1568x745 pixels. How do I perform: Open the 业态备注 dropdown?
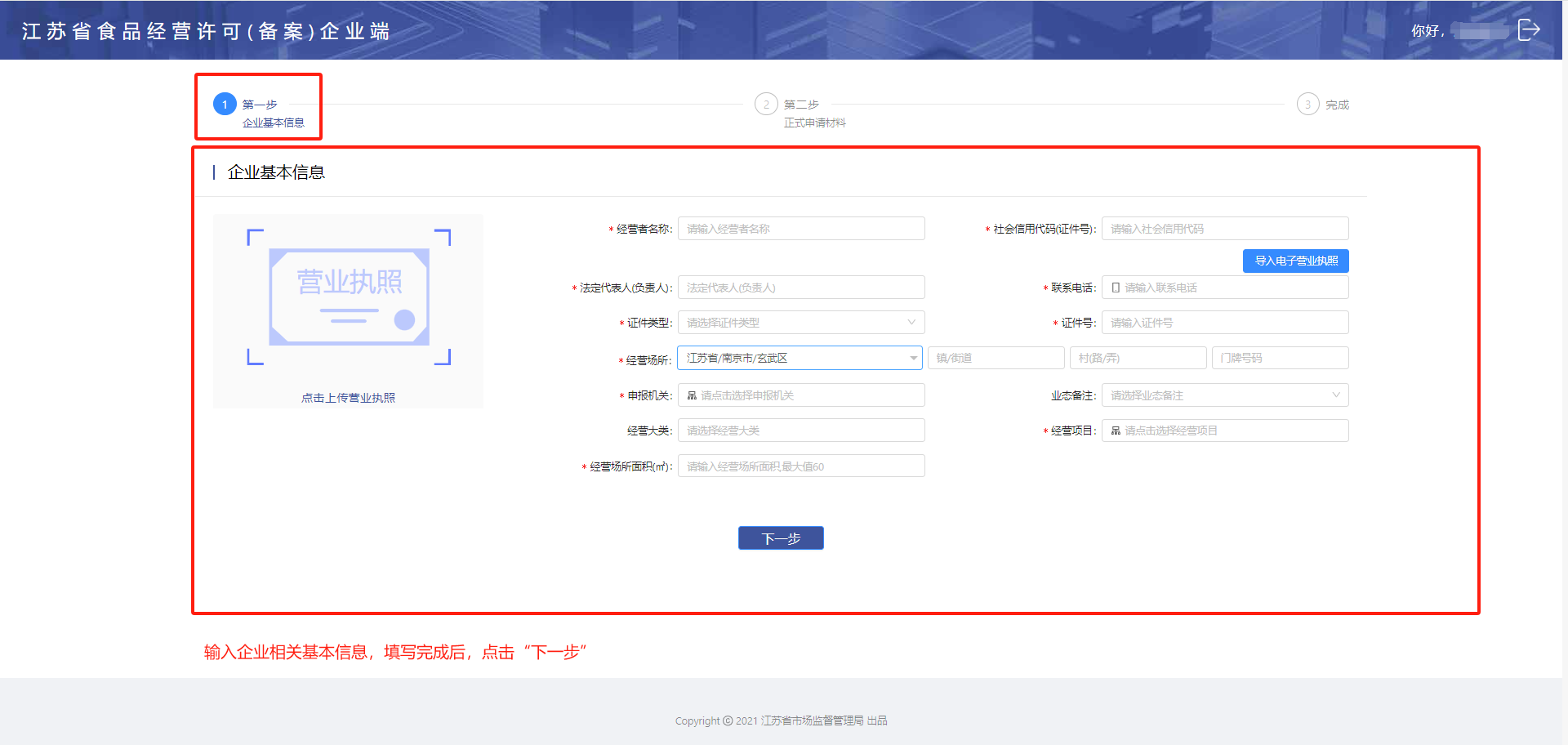[x=1224, y=395]
